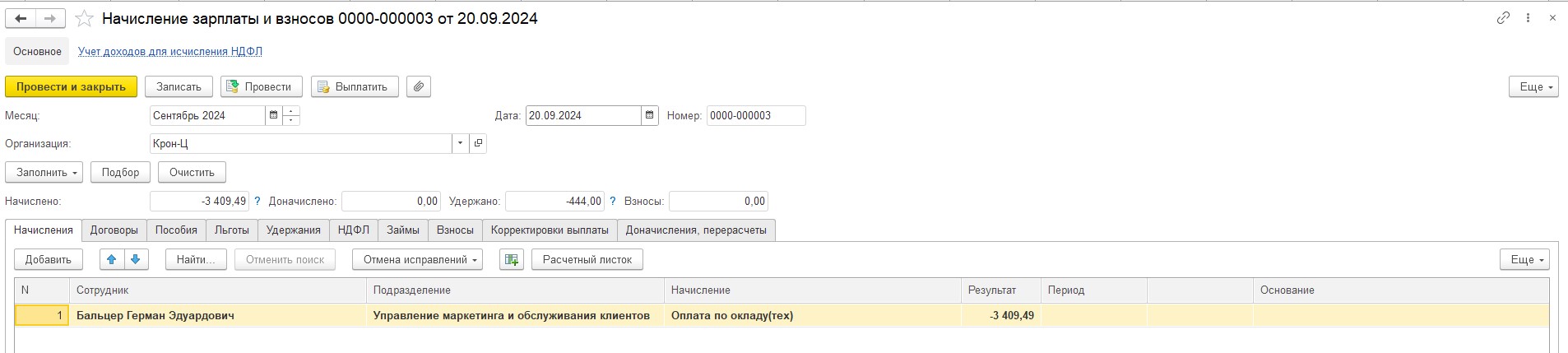Close the payroll document form
Screen dimensions: 1568x353
[x=1552, y=17]
